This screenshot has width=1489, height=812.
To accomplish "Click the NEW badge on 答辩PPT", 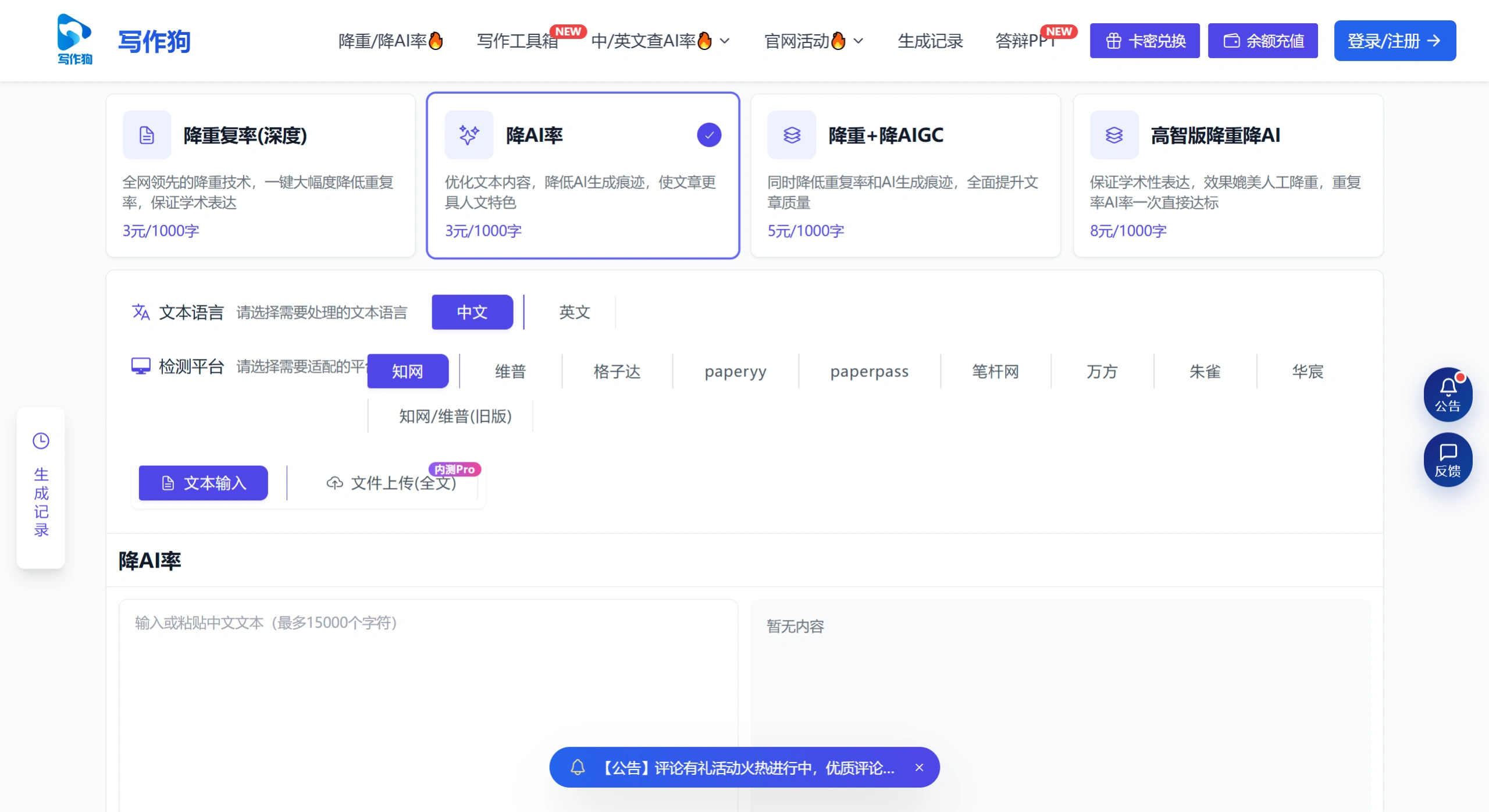I will [1059, 31].
